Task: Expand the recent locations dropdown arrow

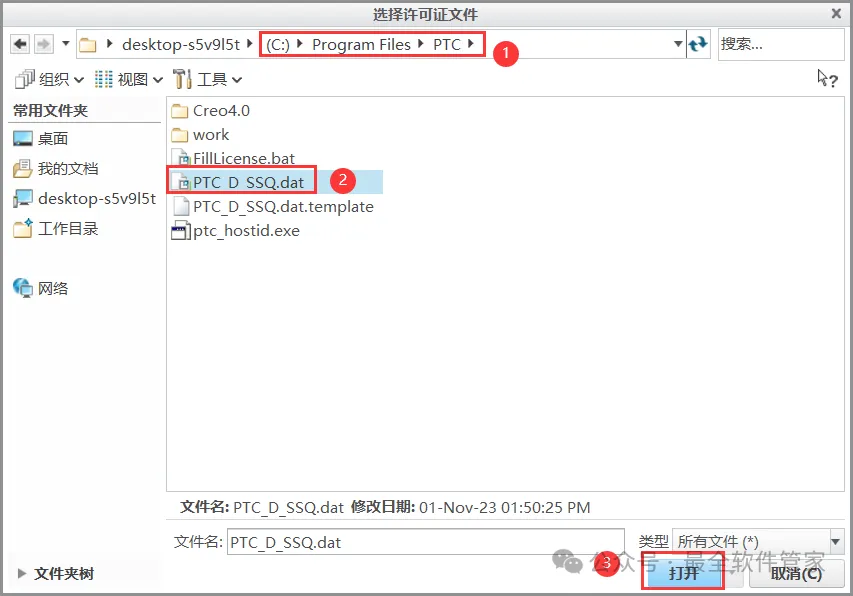Action: [66, 43]
